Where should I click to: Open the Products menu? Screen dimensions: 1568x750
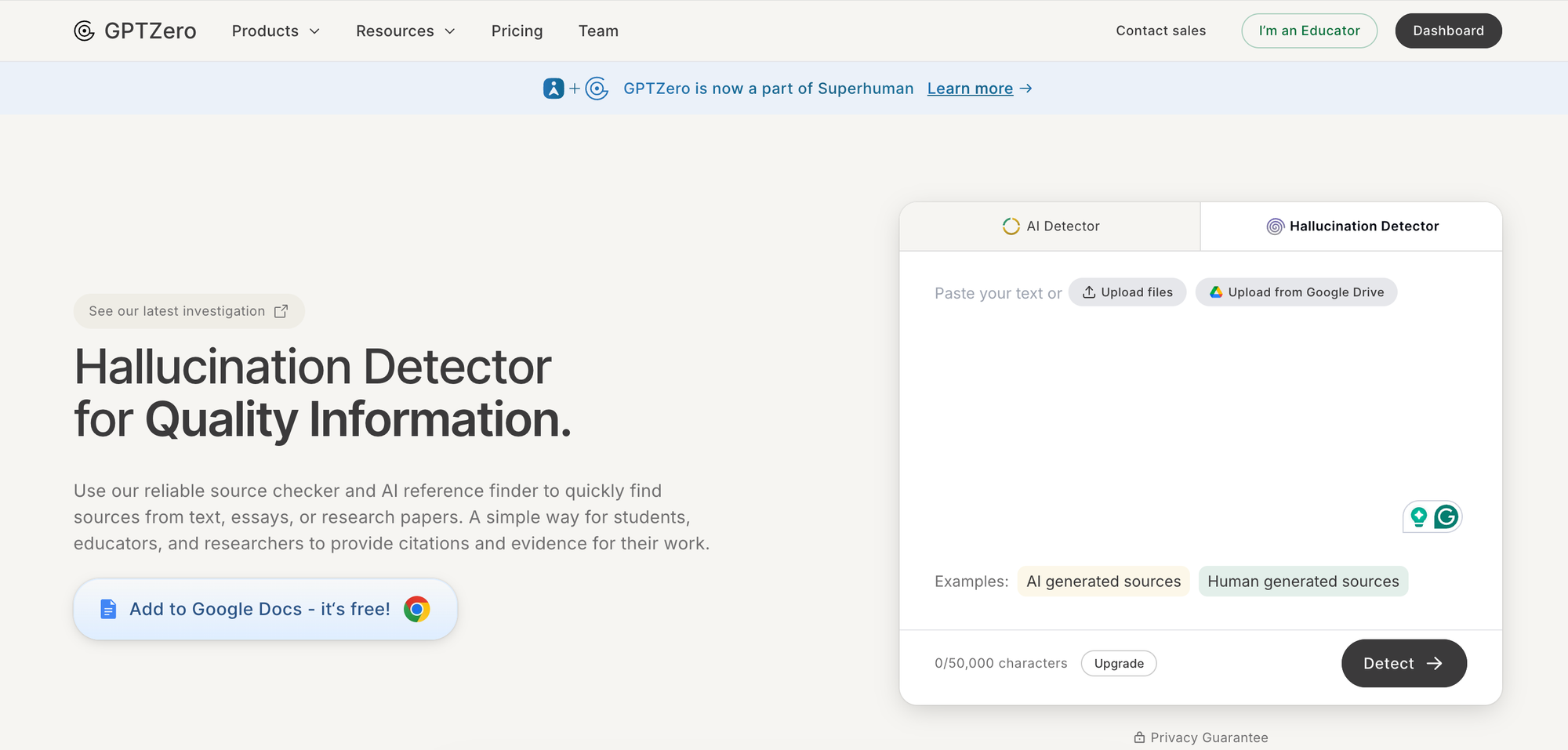pos(276,31)
